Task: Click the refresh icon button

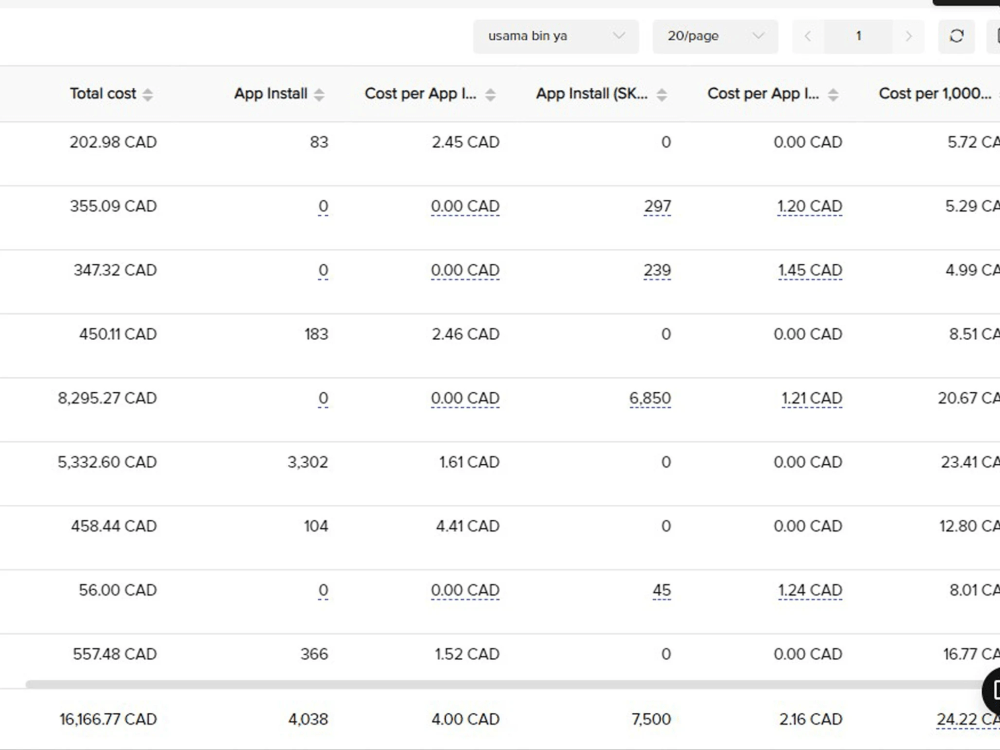Action: 956,36
